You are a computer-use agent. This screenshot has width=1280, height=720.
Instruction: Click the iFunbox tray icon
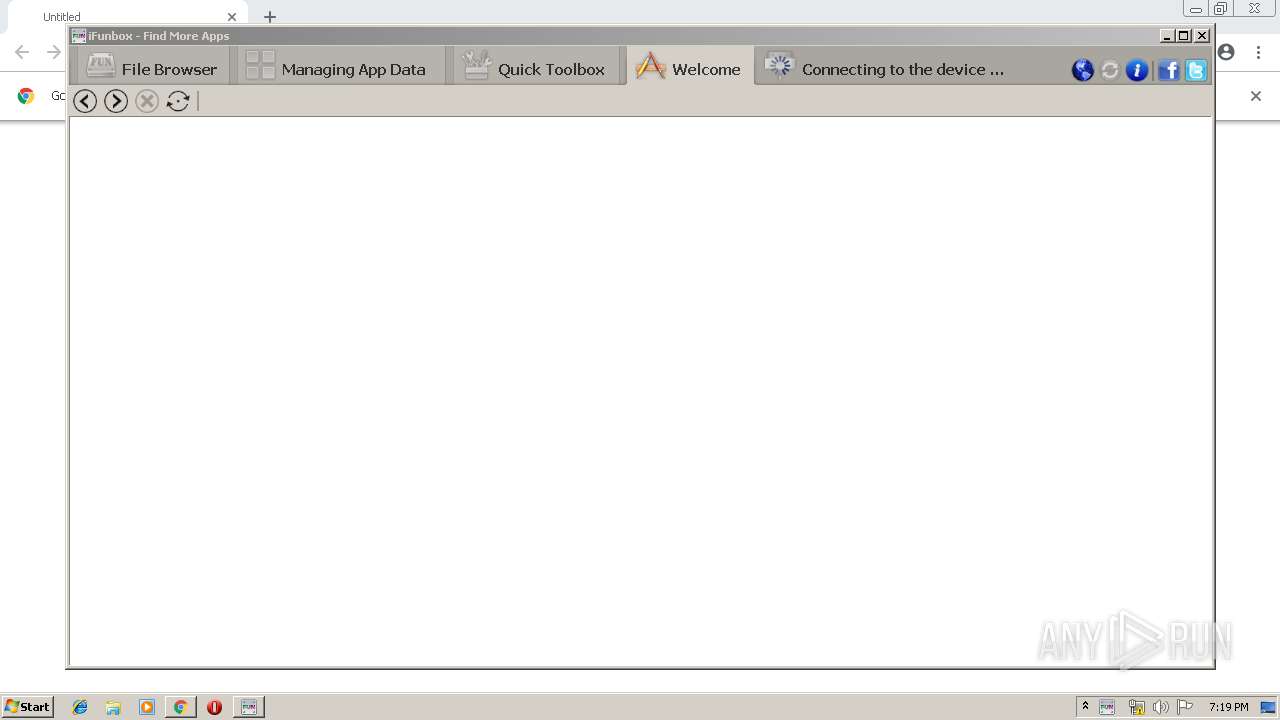1107,707
